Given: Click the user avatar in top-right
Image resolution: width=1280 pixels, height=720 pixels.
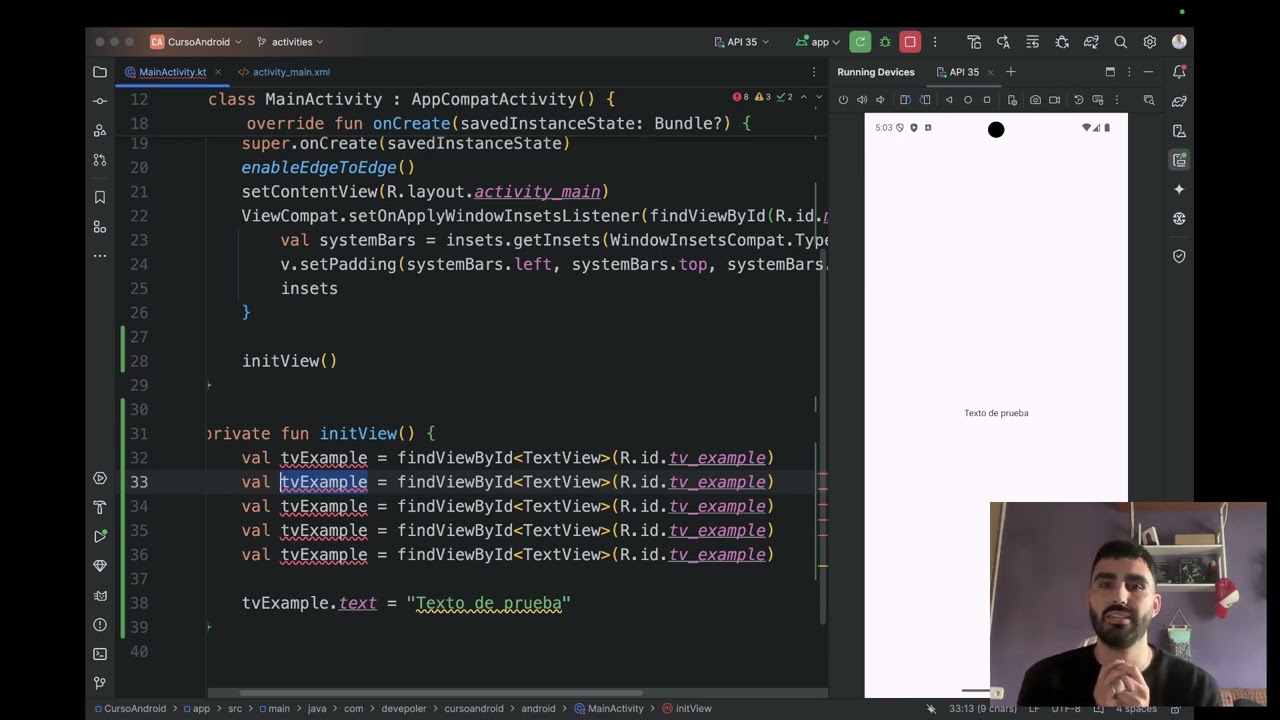Looking at the screenshot, I should click(1179, 42).
